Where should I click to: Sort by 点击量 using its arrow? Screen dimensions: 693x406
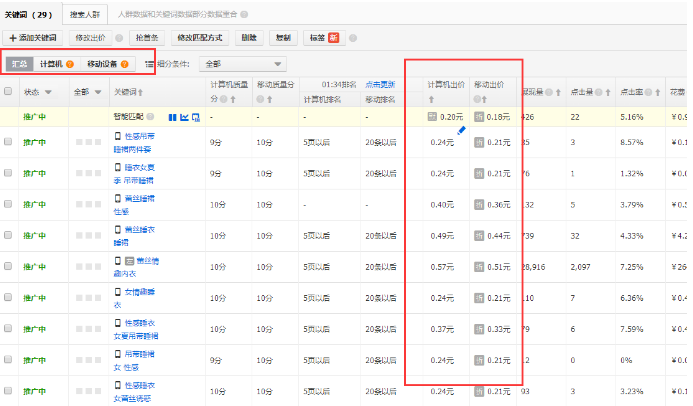coord(608,92)
